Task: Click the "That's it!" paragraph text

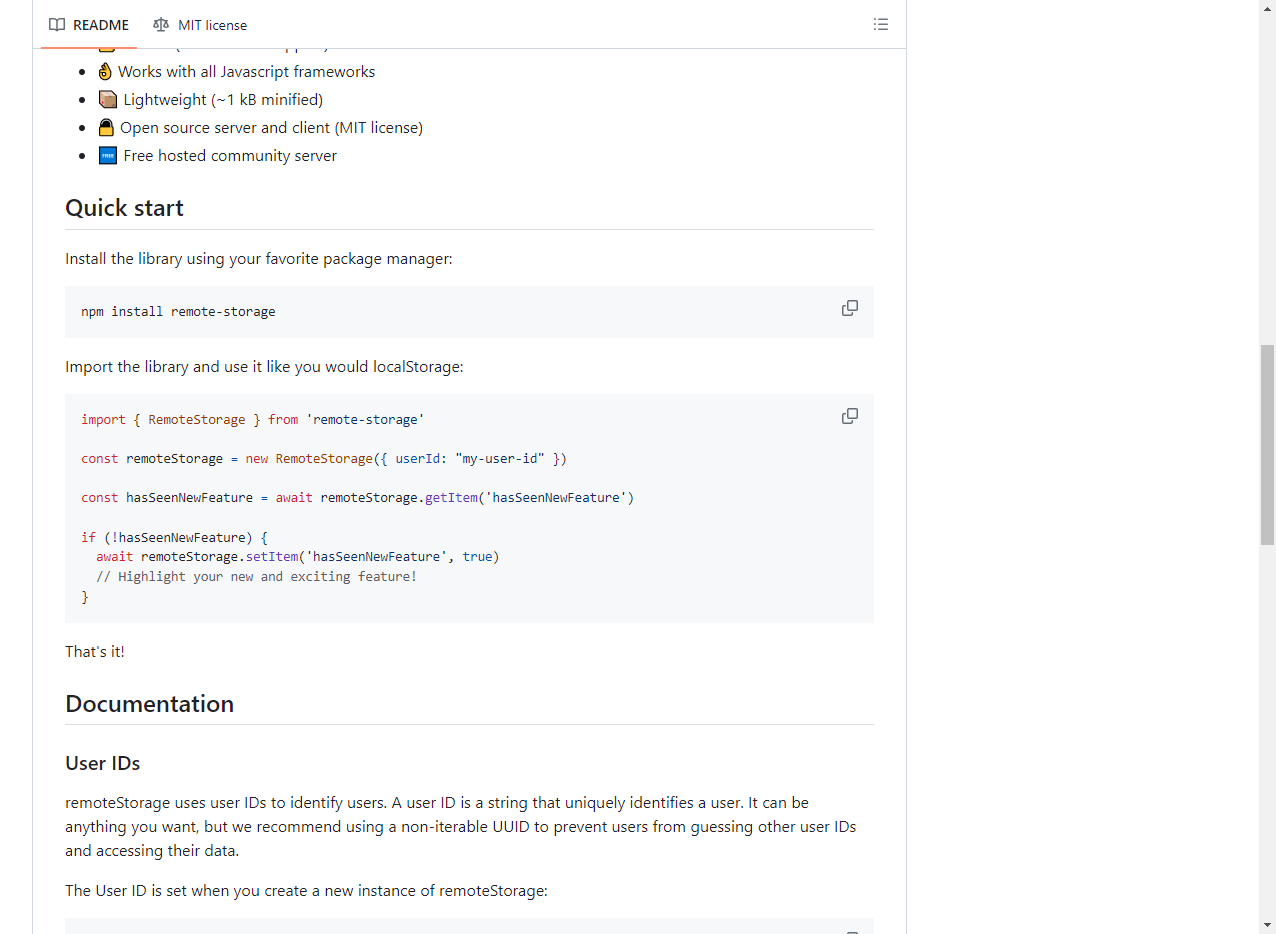Action: (95, 652)
